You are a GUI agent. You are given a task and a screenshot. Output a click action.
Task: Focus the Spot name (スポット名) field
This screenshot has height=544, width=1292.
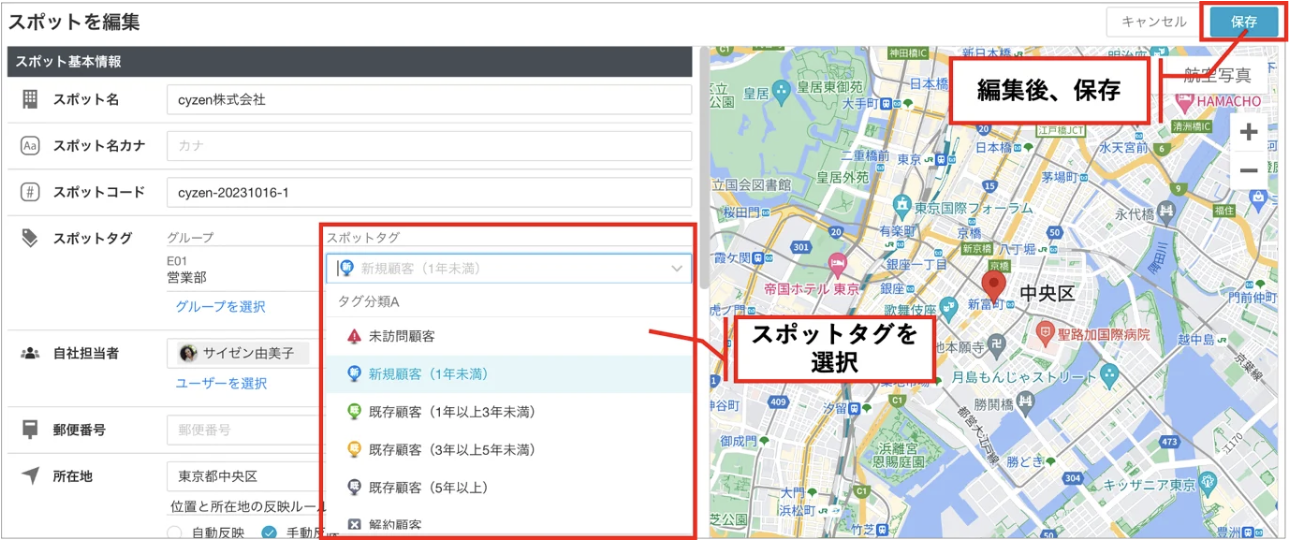click(429, 100)
